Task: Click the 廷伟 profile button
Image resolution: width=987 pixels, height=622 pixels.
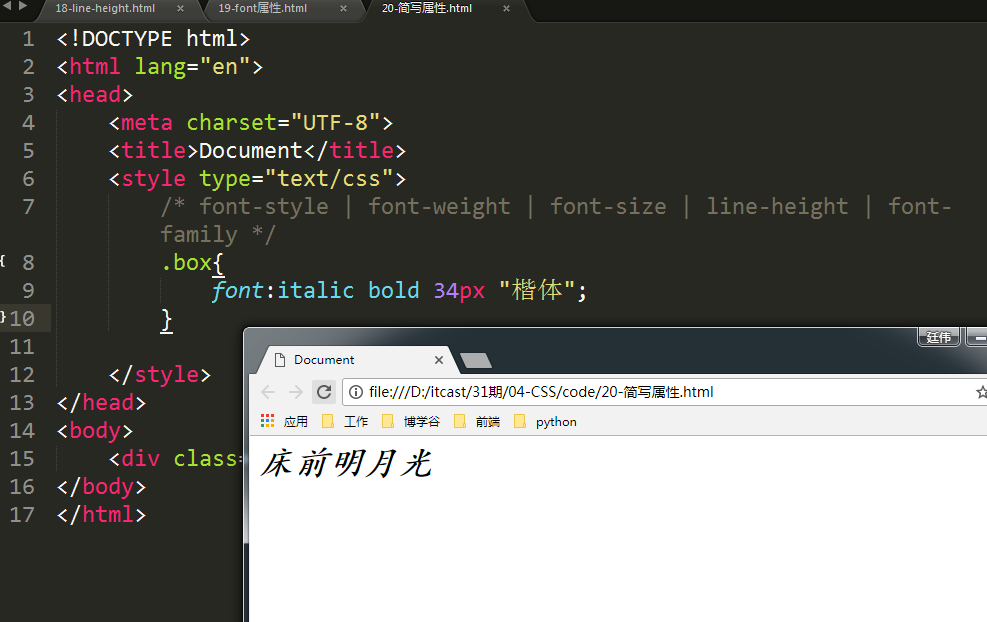Action: [x=939, y=337]
